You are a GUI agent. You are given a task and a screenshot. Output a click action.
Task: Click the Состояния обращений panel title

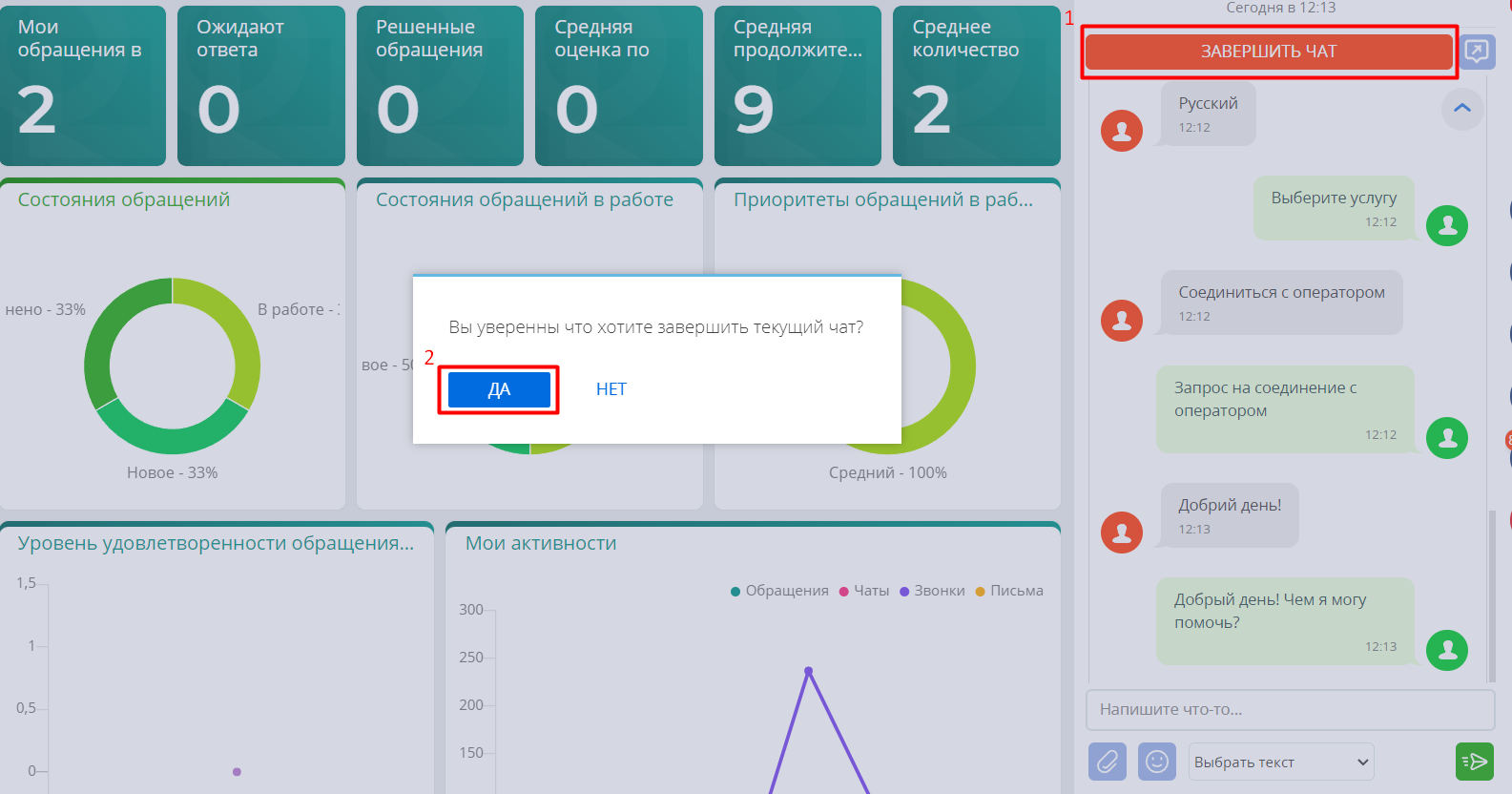pyautogui.click(x=124, y=199)
